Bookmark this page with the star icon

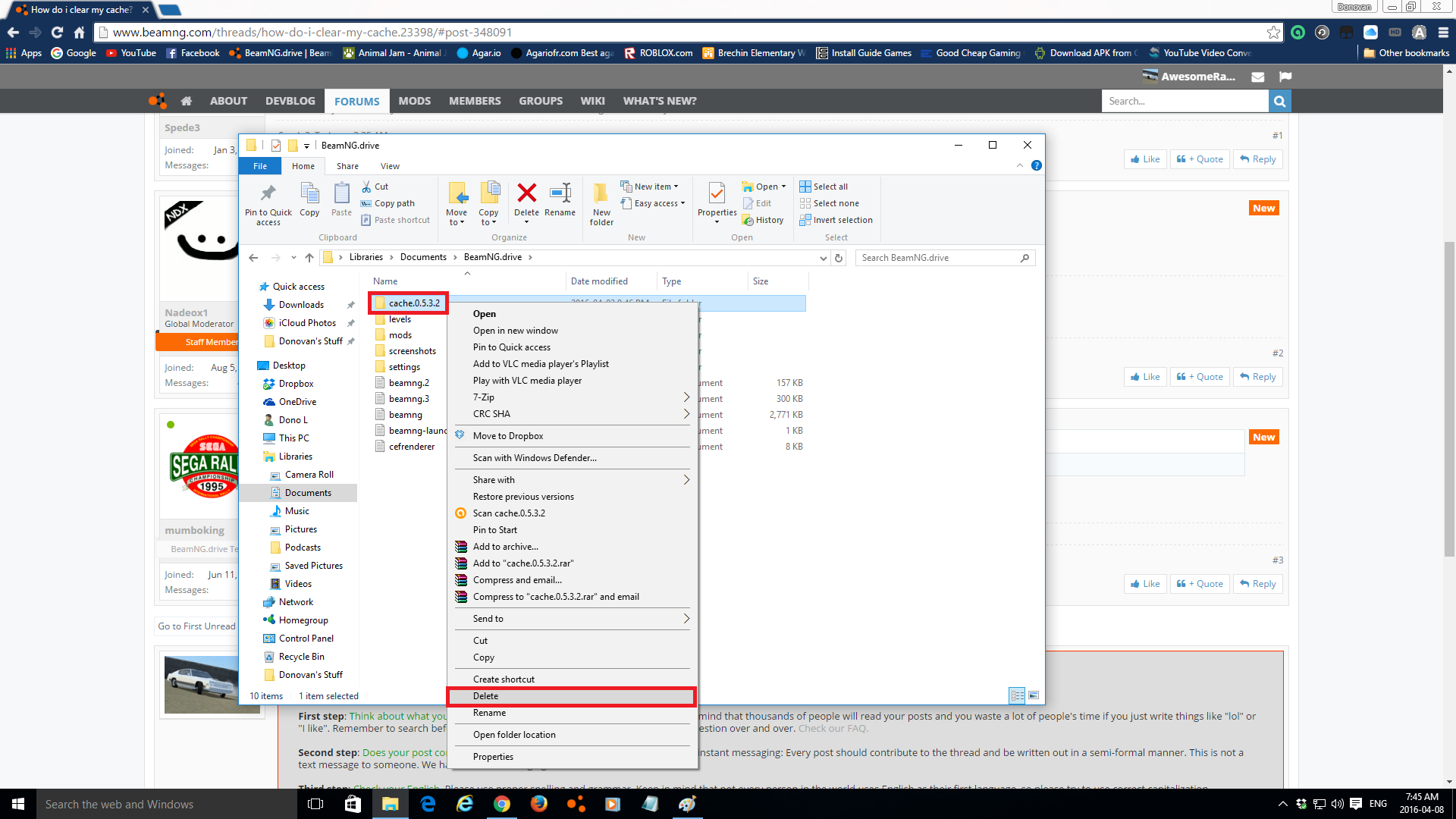coord(1273,33)
